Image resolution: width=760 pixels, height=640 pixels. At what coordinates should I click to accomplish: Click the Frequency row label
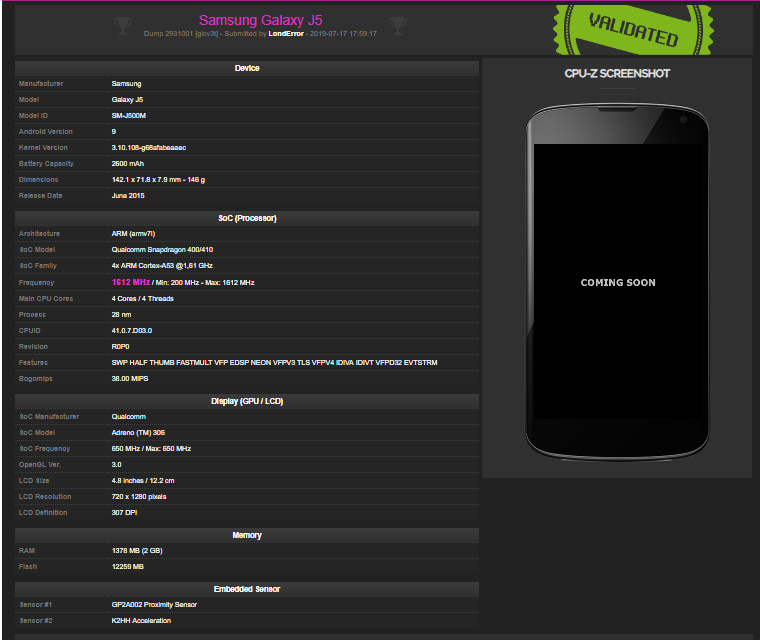click(36, 283)
